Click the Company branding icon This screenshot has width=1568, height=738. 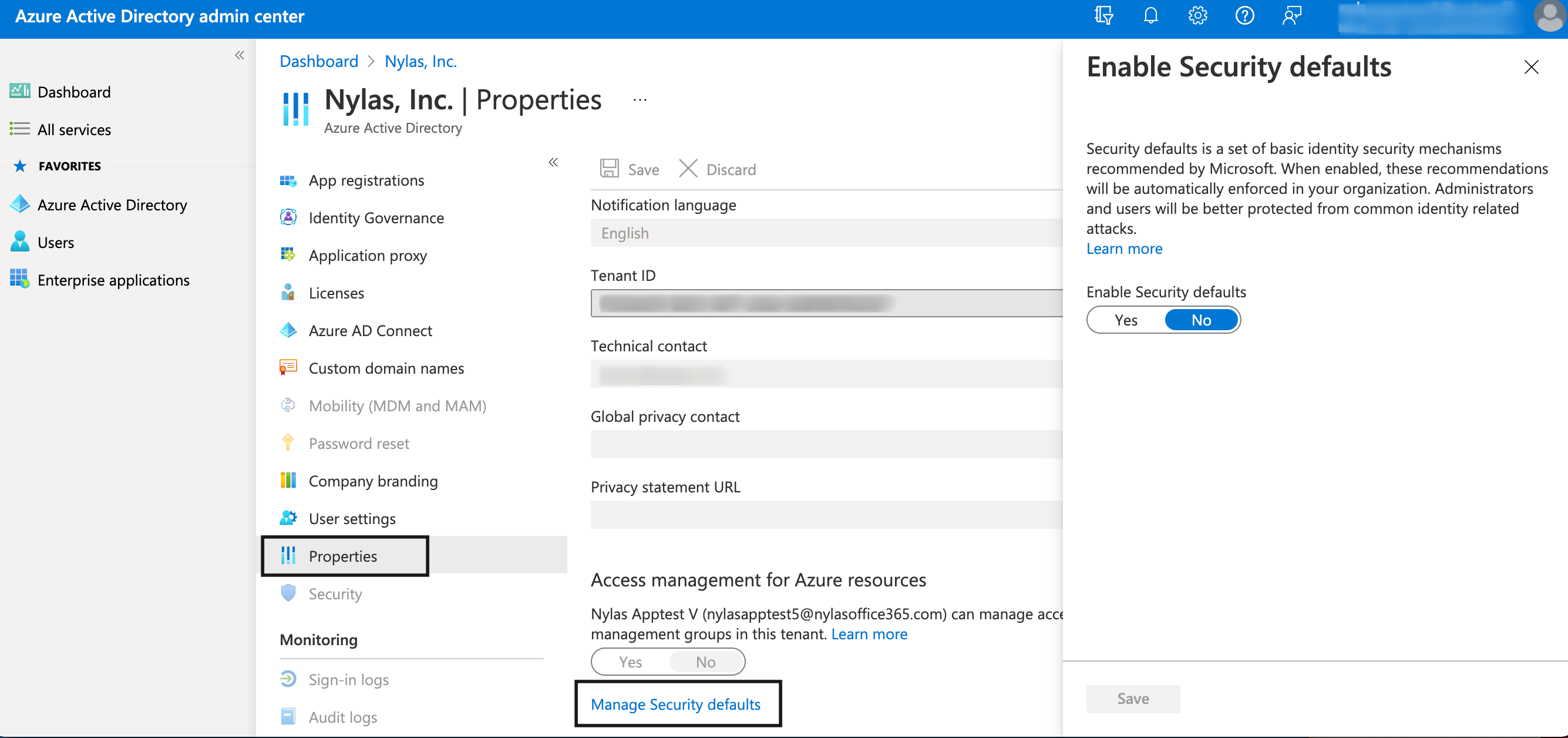[288, 481]
